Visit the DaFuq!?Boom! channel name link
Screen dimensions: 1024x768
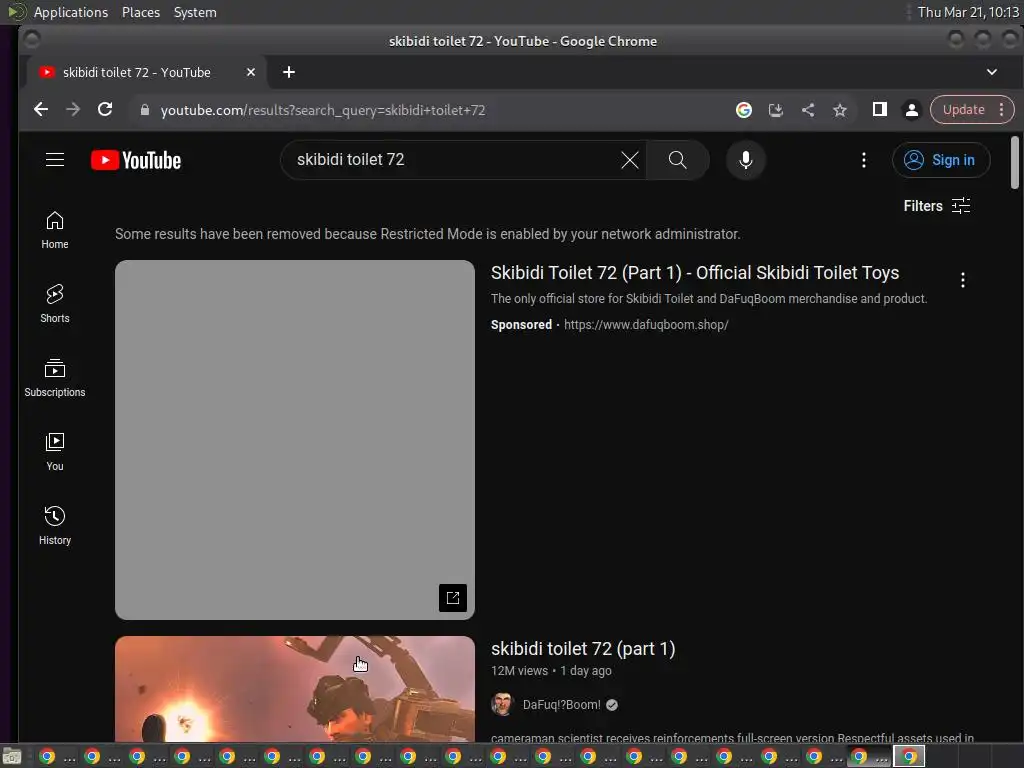click(562, 705)
